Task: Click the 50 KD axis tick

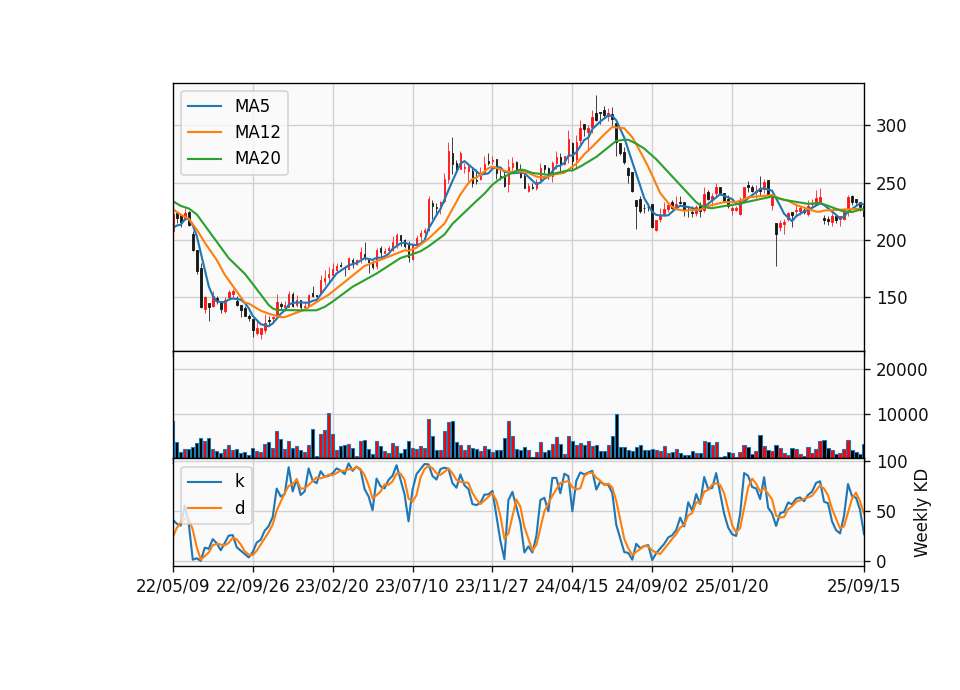Action: [886, 512]
